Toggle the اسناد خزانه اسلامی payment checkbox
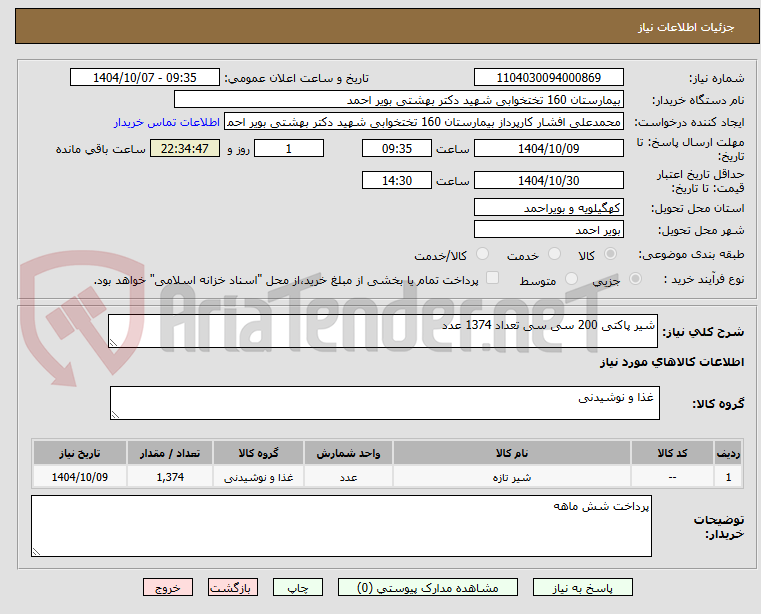The height and width of the screenshot is (614, 761). click(493, 278)
